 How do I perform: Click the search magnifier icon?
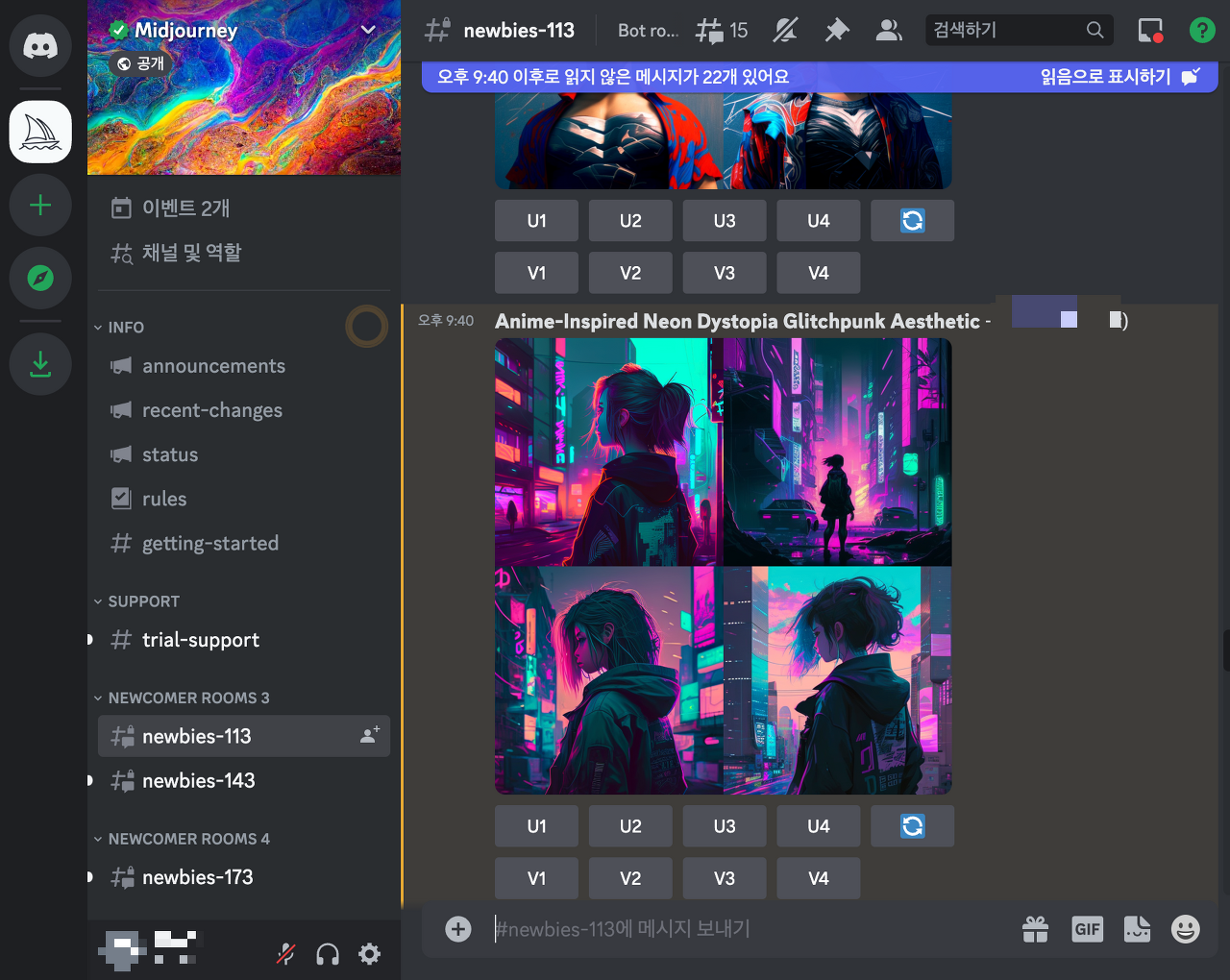click(x=1095, y=30)
